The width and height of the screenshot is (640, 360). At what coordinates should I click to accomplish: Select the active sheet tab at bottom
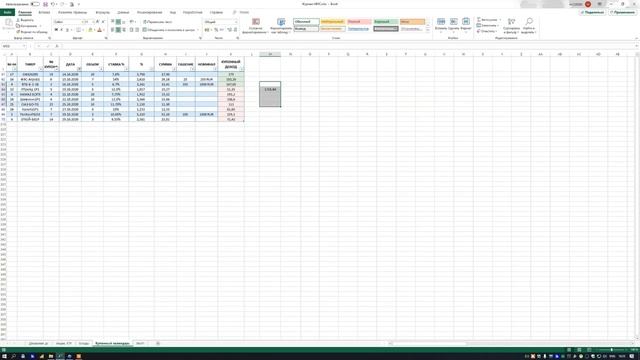click(x=112, y=344)
